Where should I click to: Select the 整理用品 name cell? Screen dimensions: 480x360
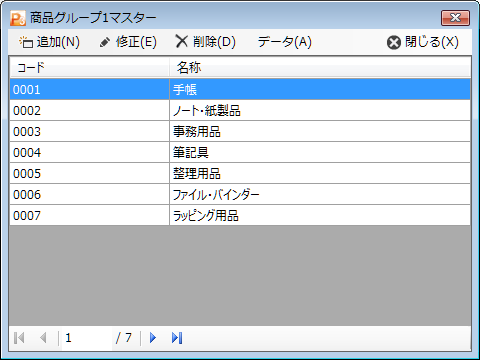(x=320, y=173)
